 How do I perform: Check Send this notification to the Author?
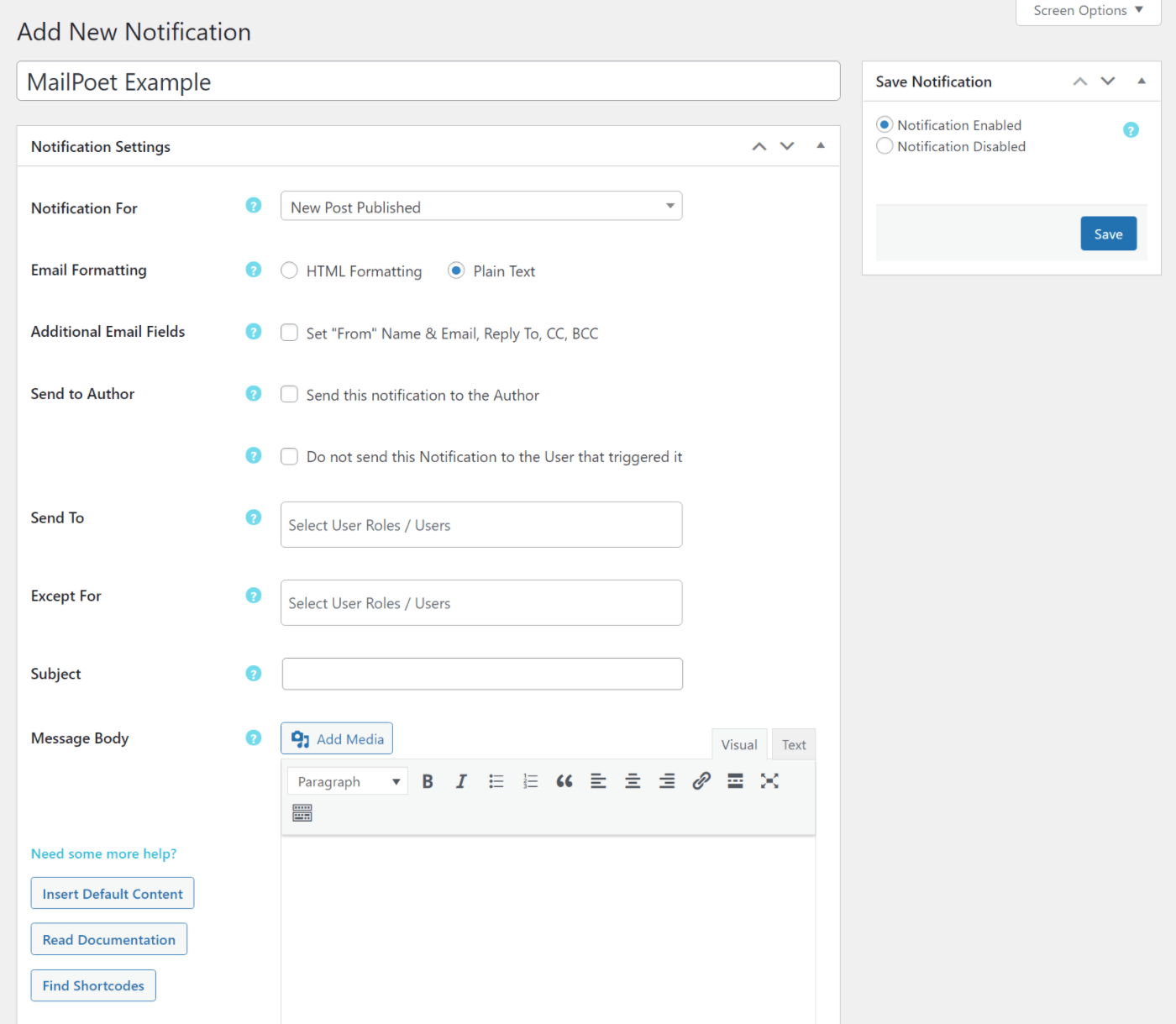click(x=290, y=395)
